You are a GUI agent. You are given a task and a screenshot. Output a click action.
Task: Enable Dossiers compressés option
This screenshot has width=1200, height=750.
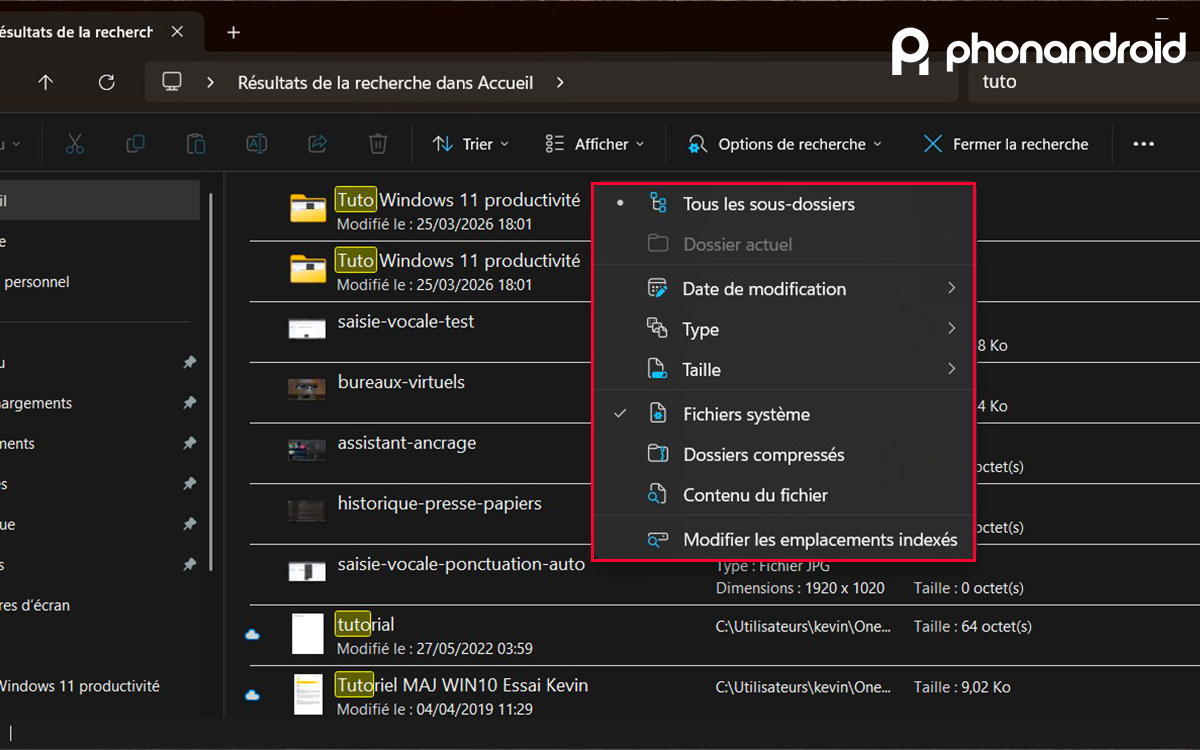coord(763,454)
